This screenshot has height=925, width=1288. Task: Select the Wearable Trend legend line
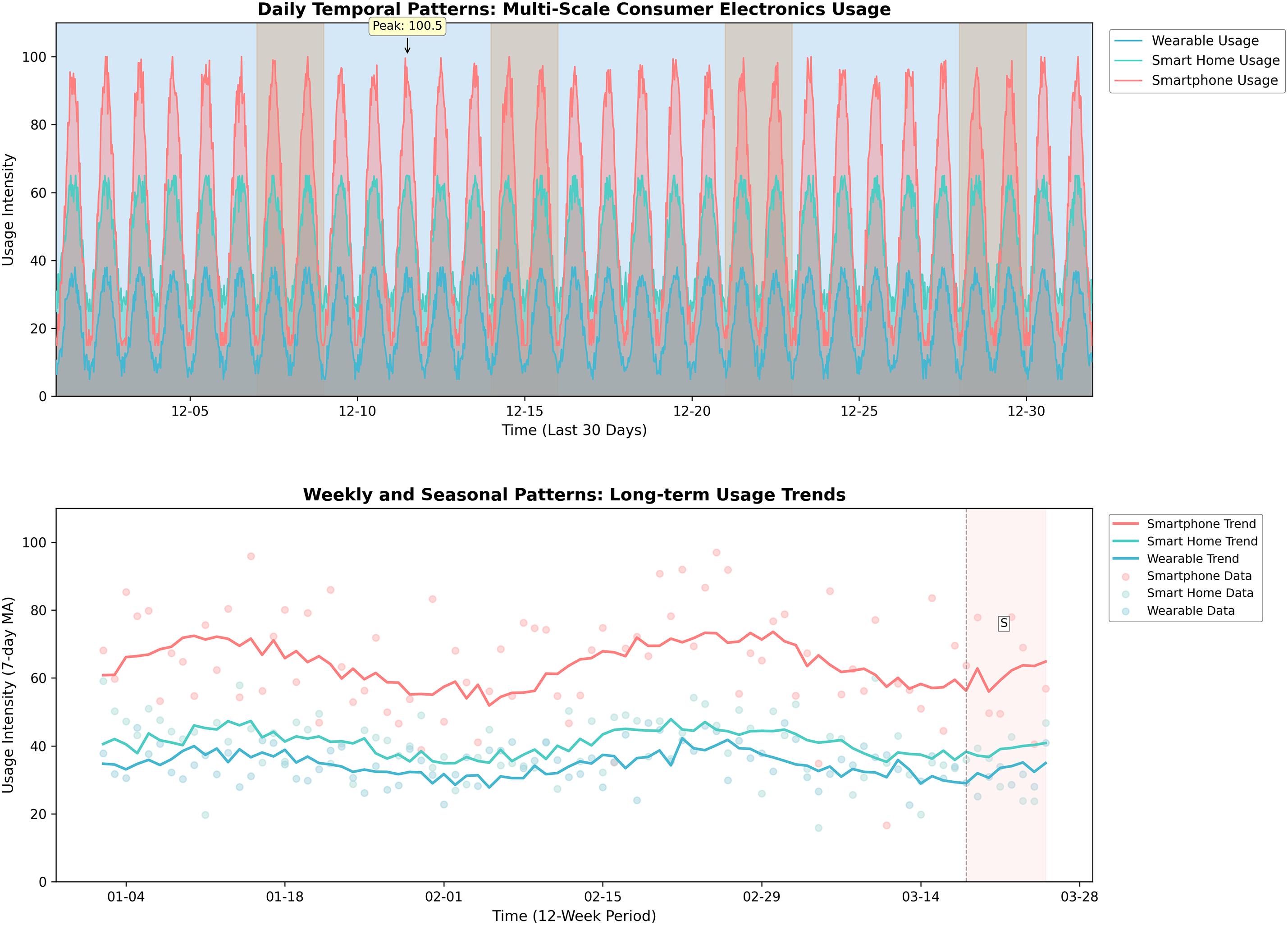point(1126,559)
